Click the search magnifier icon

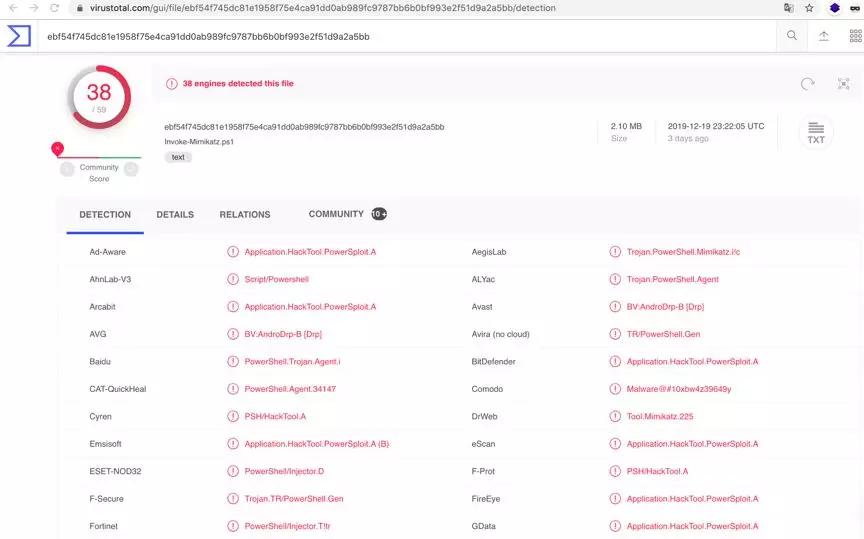[792, 36]
